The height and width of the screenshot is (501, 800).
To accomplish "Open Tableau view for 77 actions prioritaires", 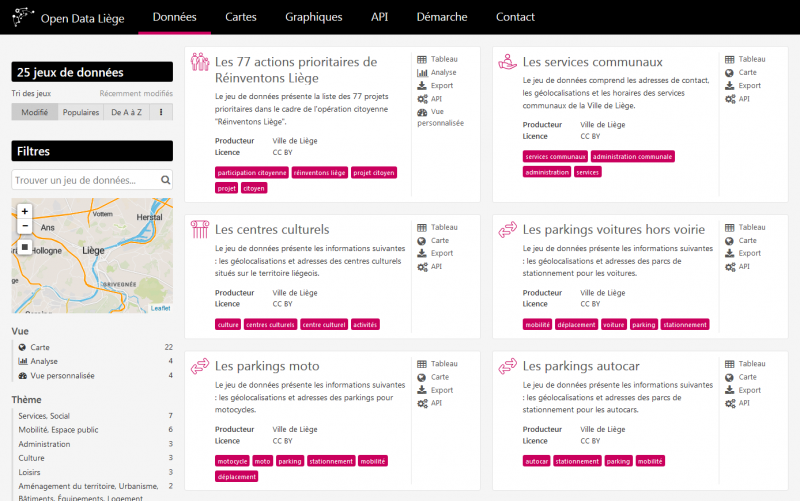I will pos(437,59).
